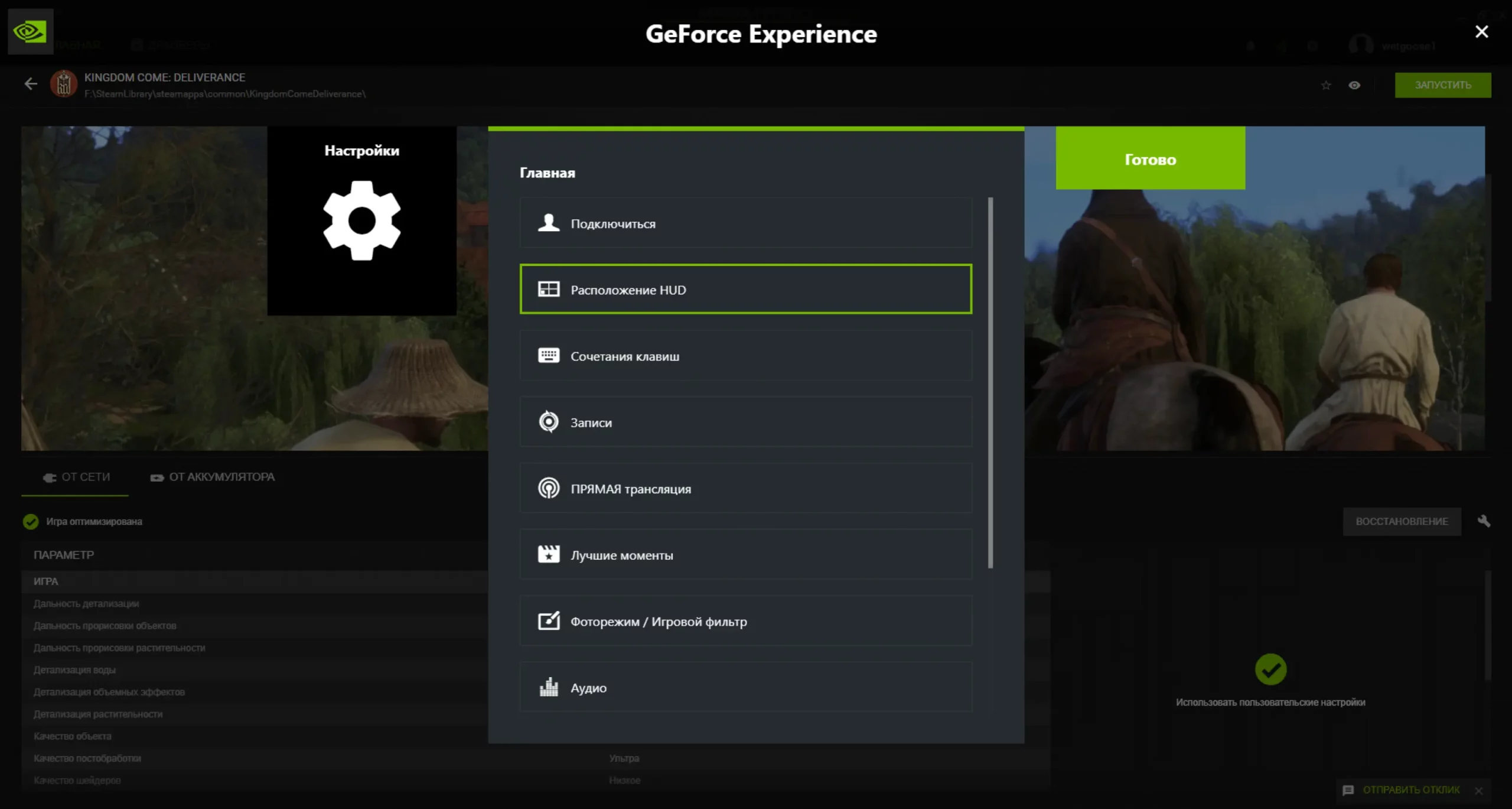Open custom settings with wrench icon
1512x809 pixels.
(x=1484, y=521)
